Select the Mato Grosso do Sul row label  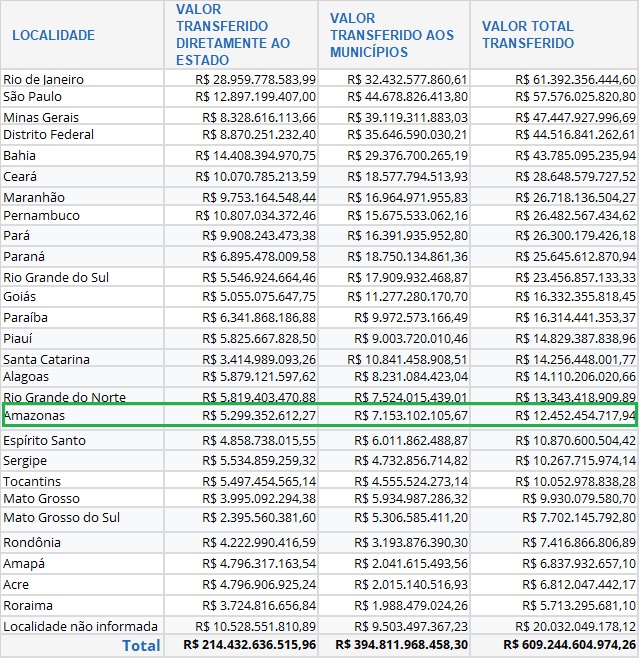[61, 518]
